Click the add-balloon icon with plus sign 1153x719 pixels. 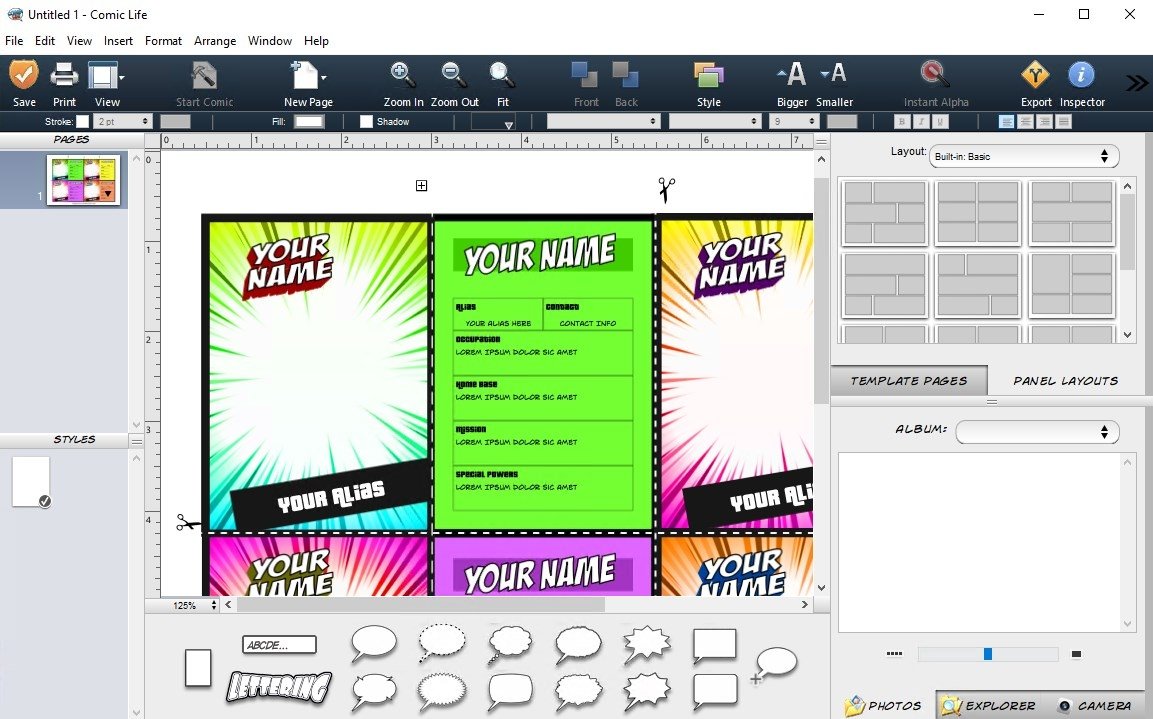pos(774,665)
